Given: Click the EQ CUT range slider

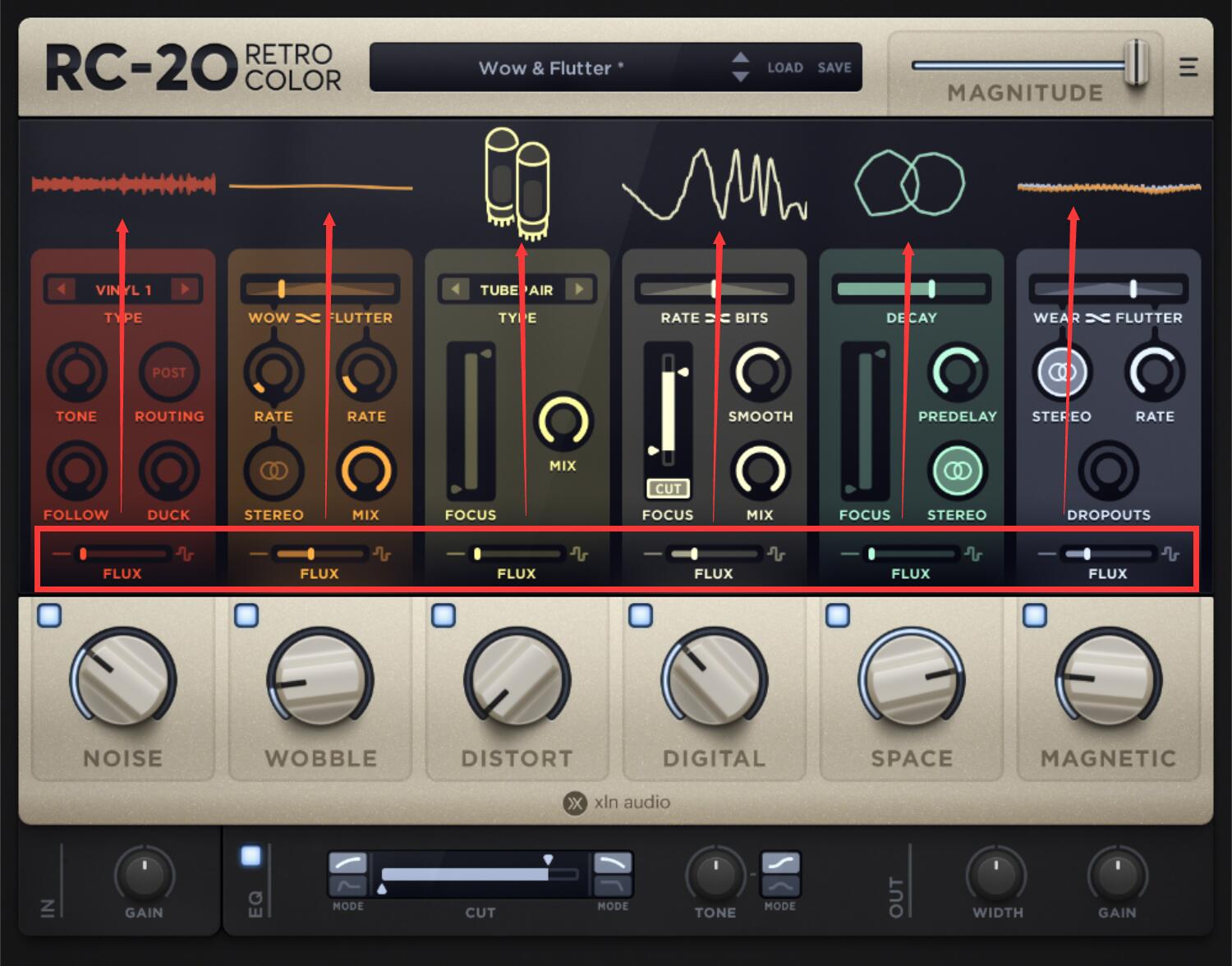Looking at the screenshot, I should pos(480,874).
